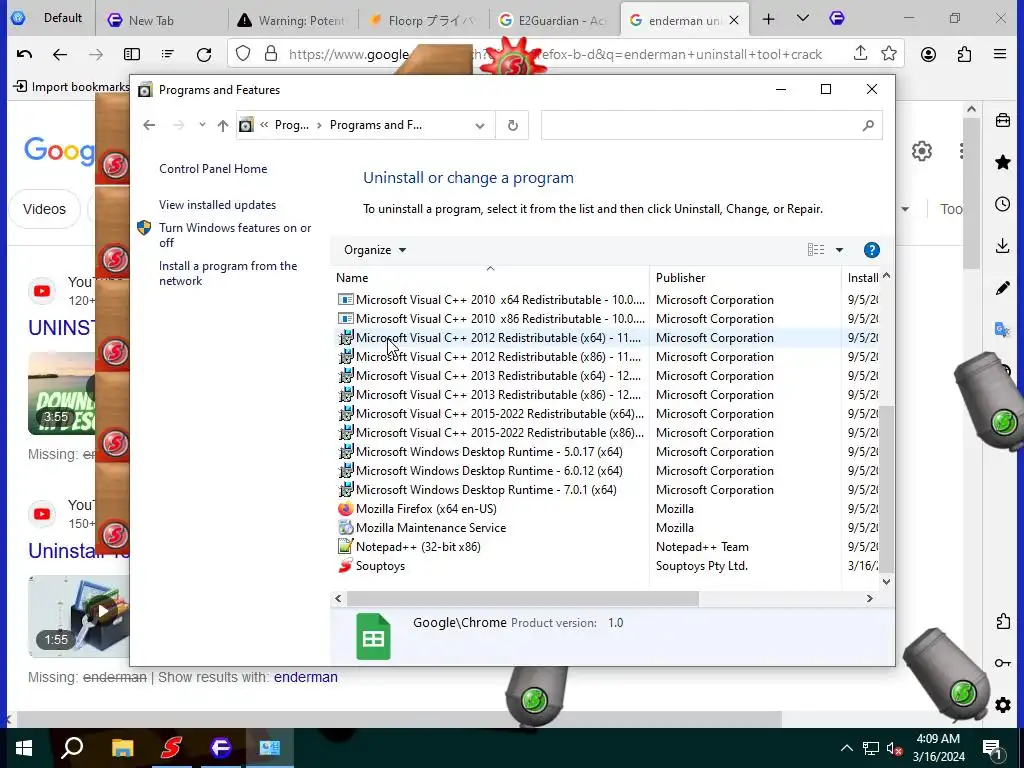
Task: Select Microsoft Visual C++ 2010 x64 Redistributable
Action: coord(500,300)
